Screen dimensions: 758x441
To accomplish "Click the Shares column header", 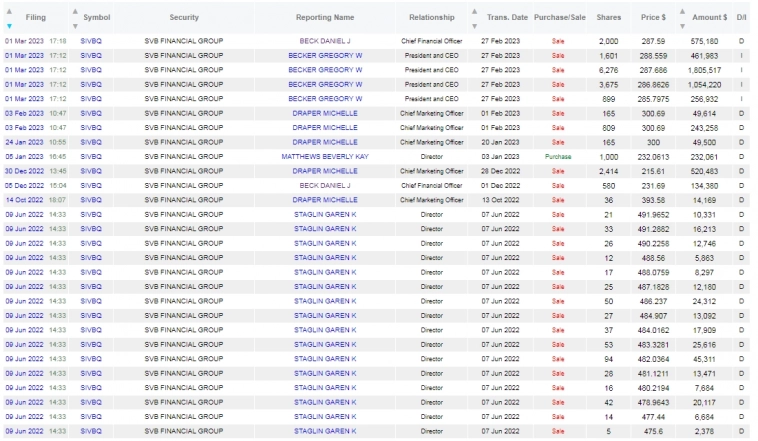I will click(608, 17).
